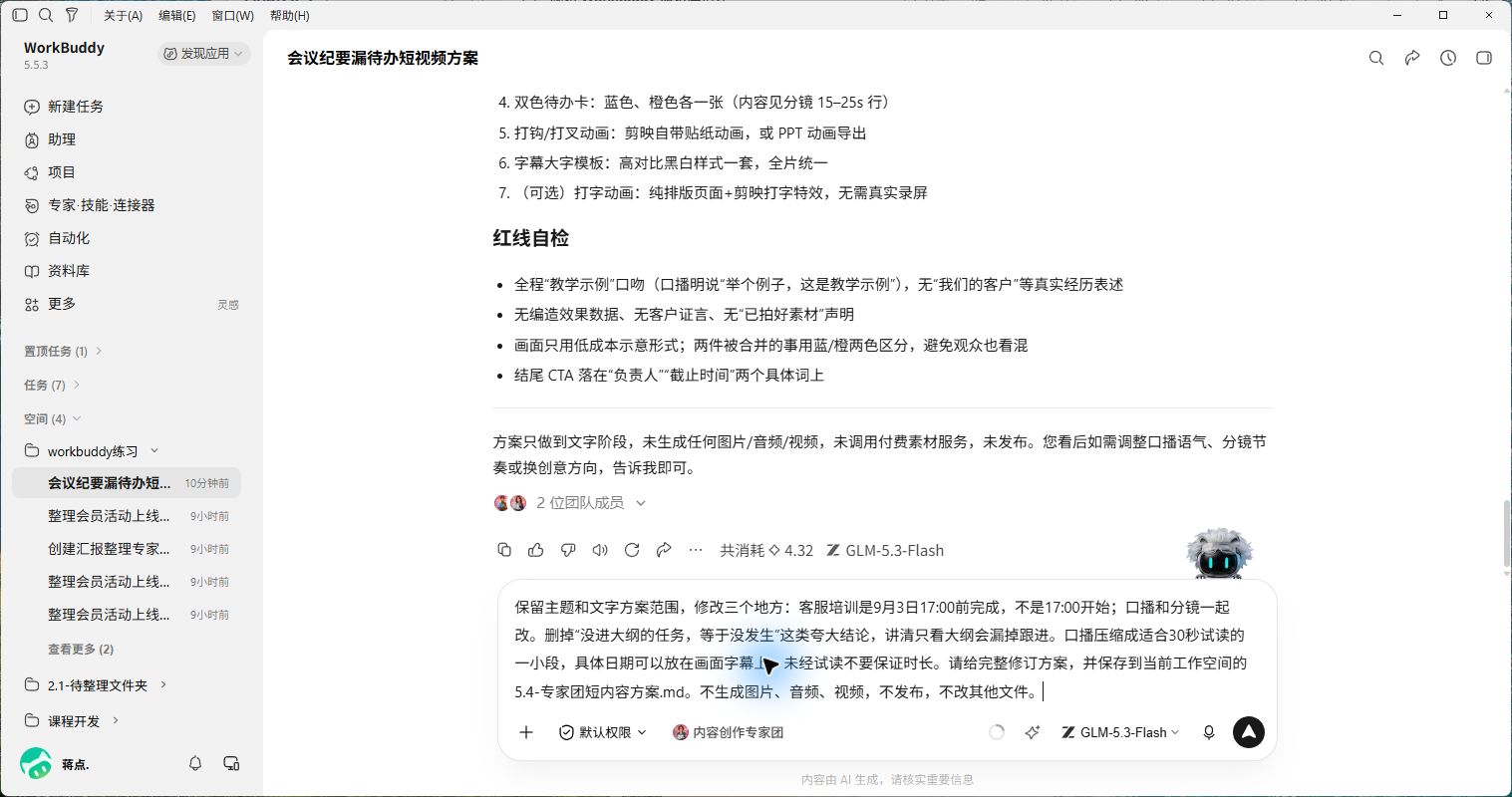Click 查看更多 (2) to show more tasks

coord(81,649)
